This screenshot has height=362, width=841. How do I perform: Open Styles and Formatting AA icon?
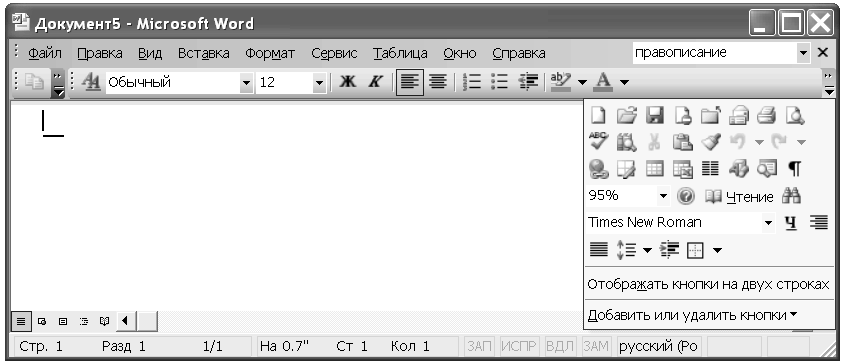(92, 82)
